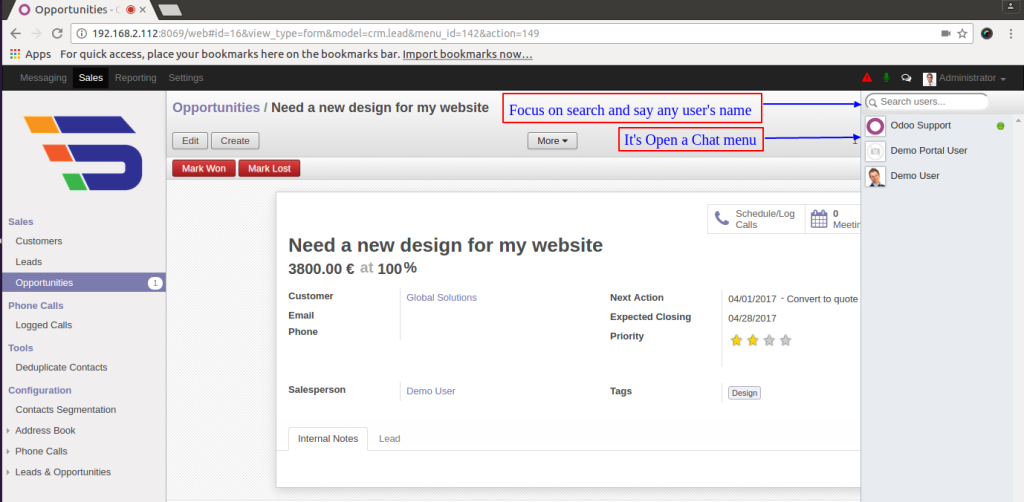
Task: Switch to the Lead tab
Action: (389, 439)
